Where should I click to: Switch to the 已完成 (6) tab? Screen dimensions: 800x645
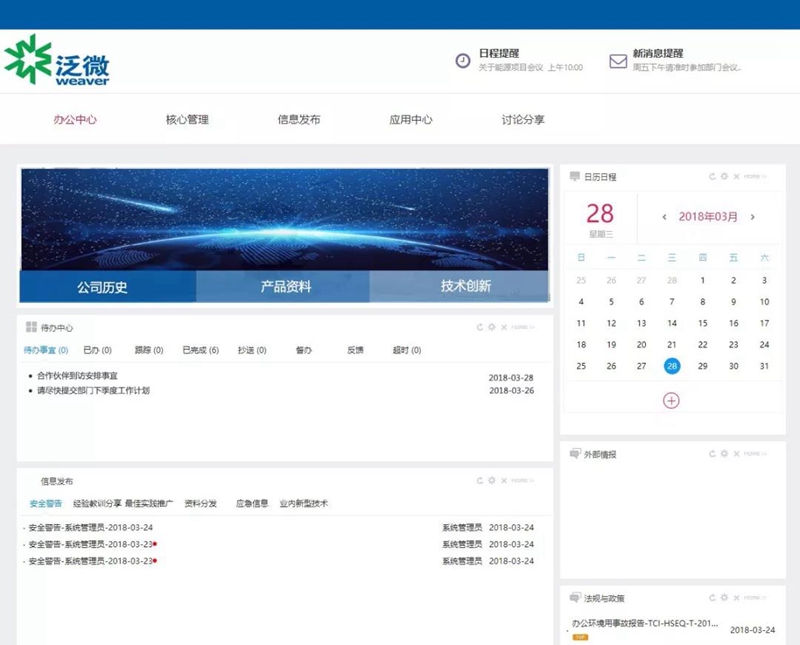pyautogui.click(x=201, y=350)
